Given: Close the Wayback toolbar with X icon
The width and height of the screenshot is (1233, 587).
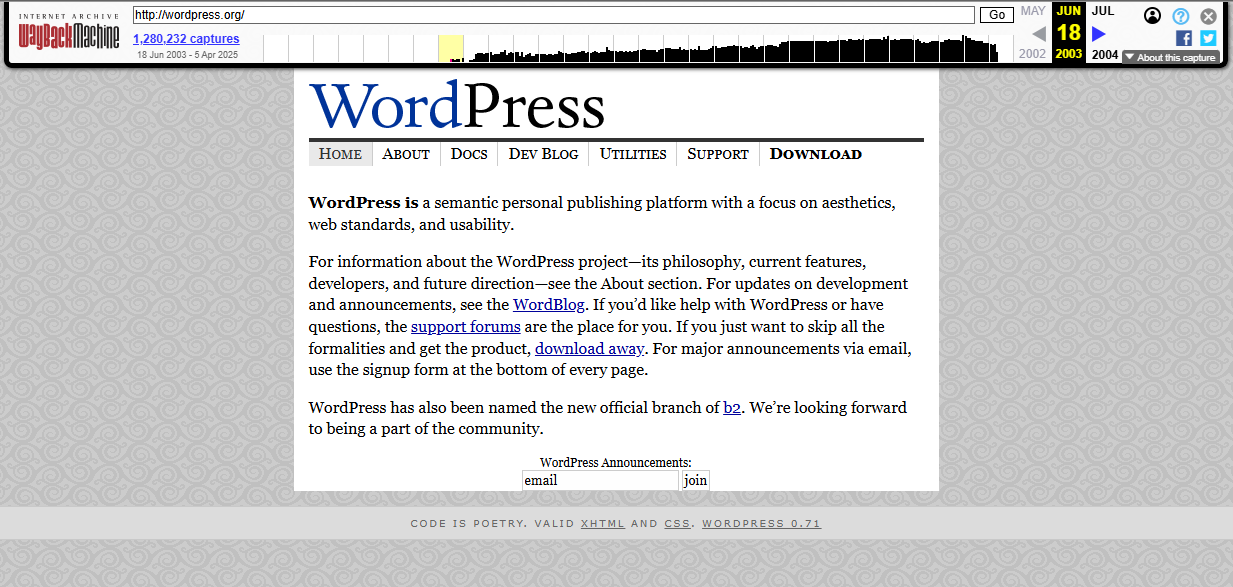Looking at the screenshot, I should 1208,16.
